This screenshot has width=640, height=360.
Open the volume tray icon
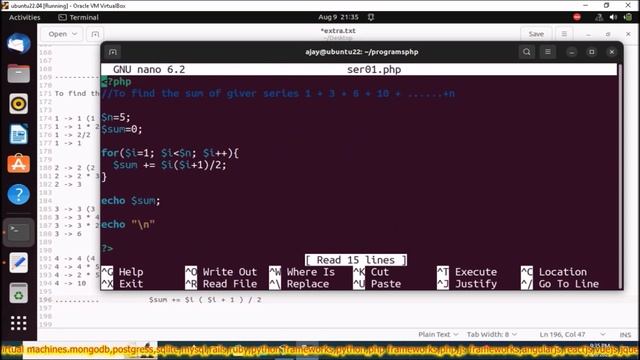click(613, 17)
